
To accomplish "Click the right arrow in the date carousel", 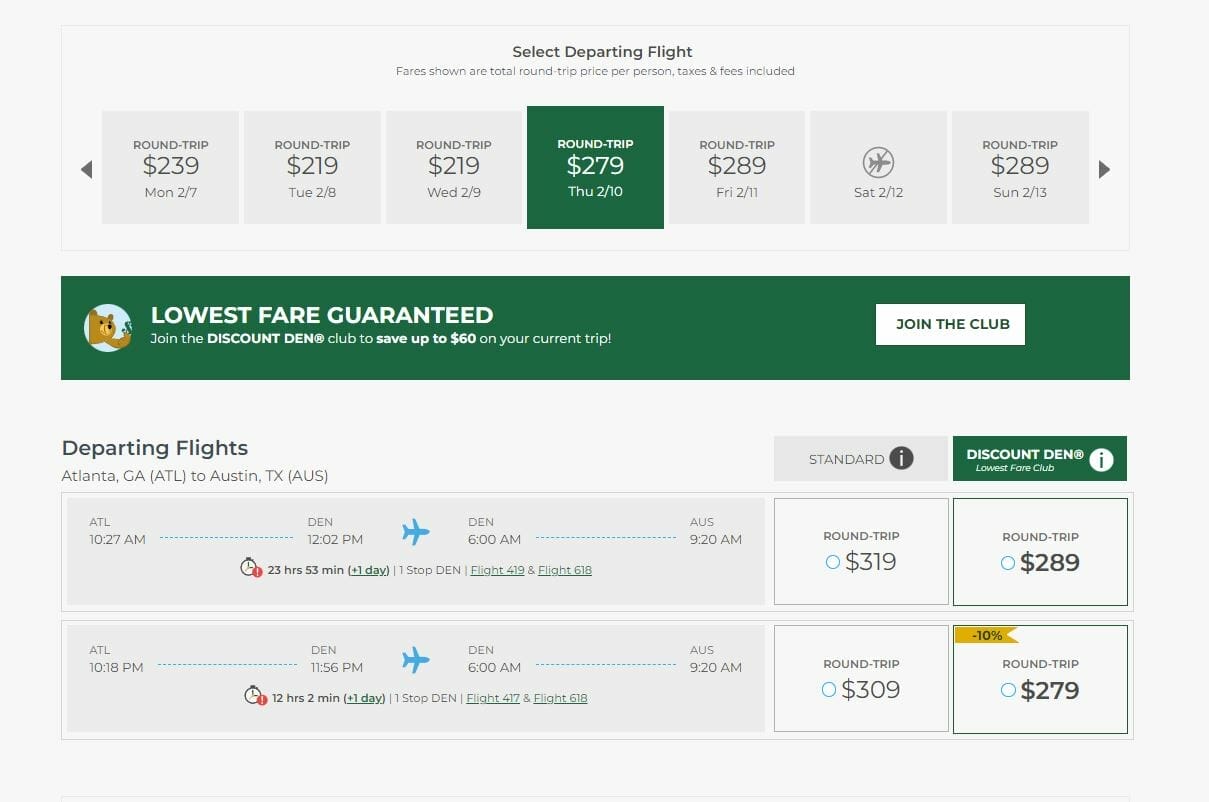I will click(x=1104, y=169).
